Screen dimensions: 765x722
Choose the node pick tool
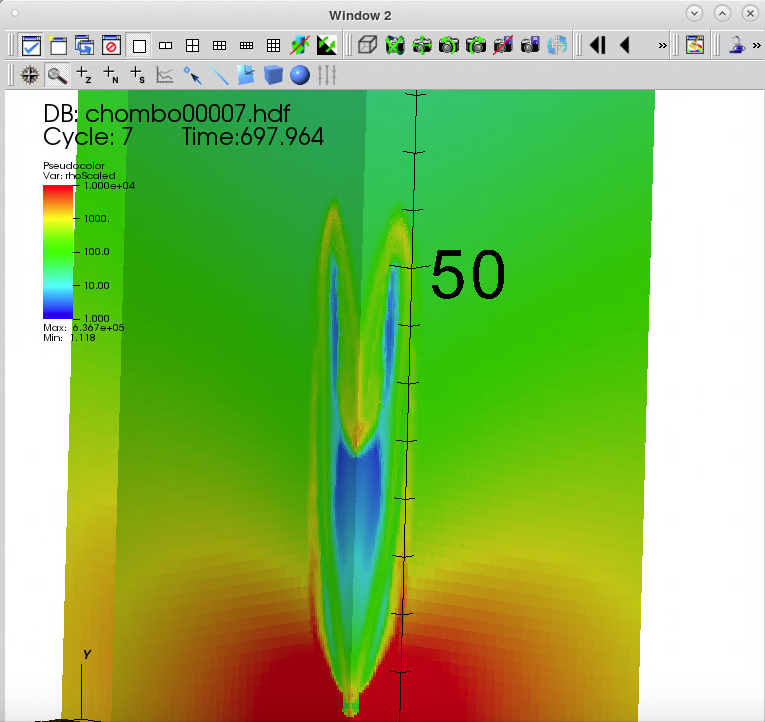111,75
